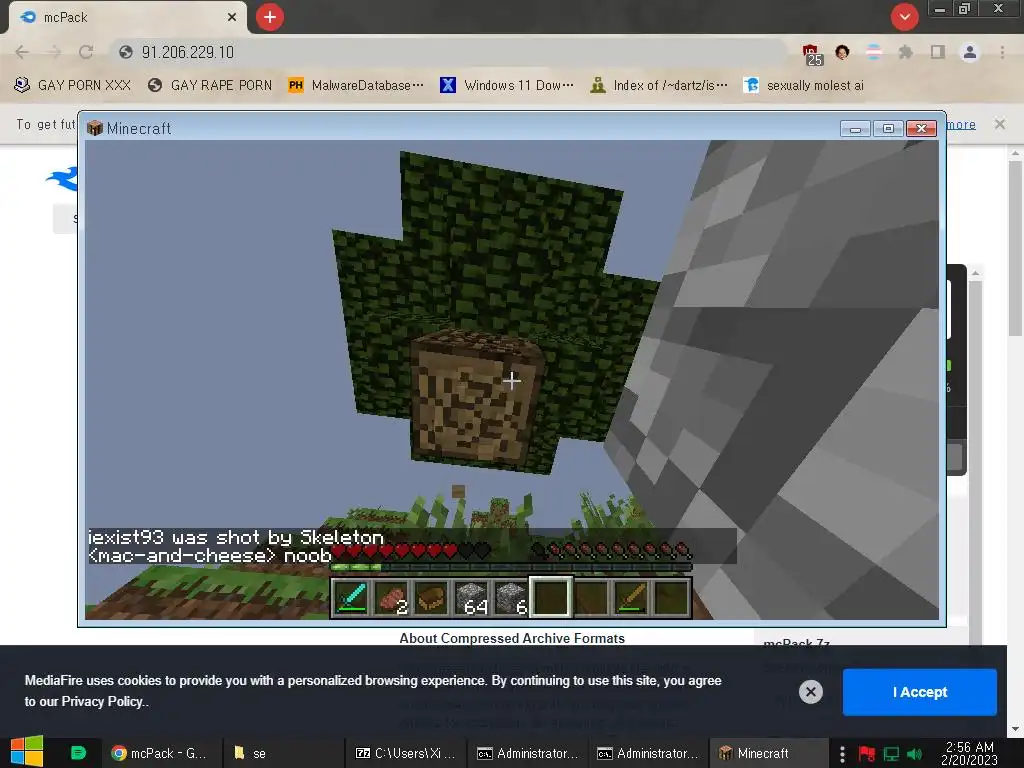Open second Administrator command prompt taskbar item
Screen dimensions: 1024x768
648,753
